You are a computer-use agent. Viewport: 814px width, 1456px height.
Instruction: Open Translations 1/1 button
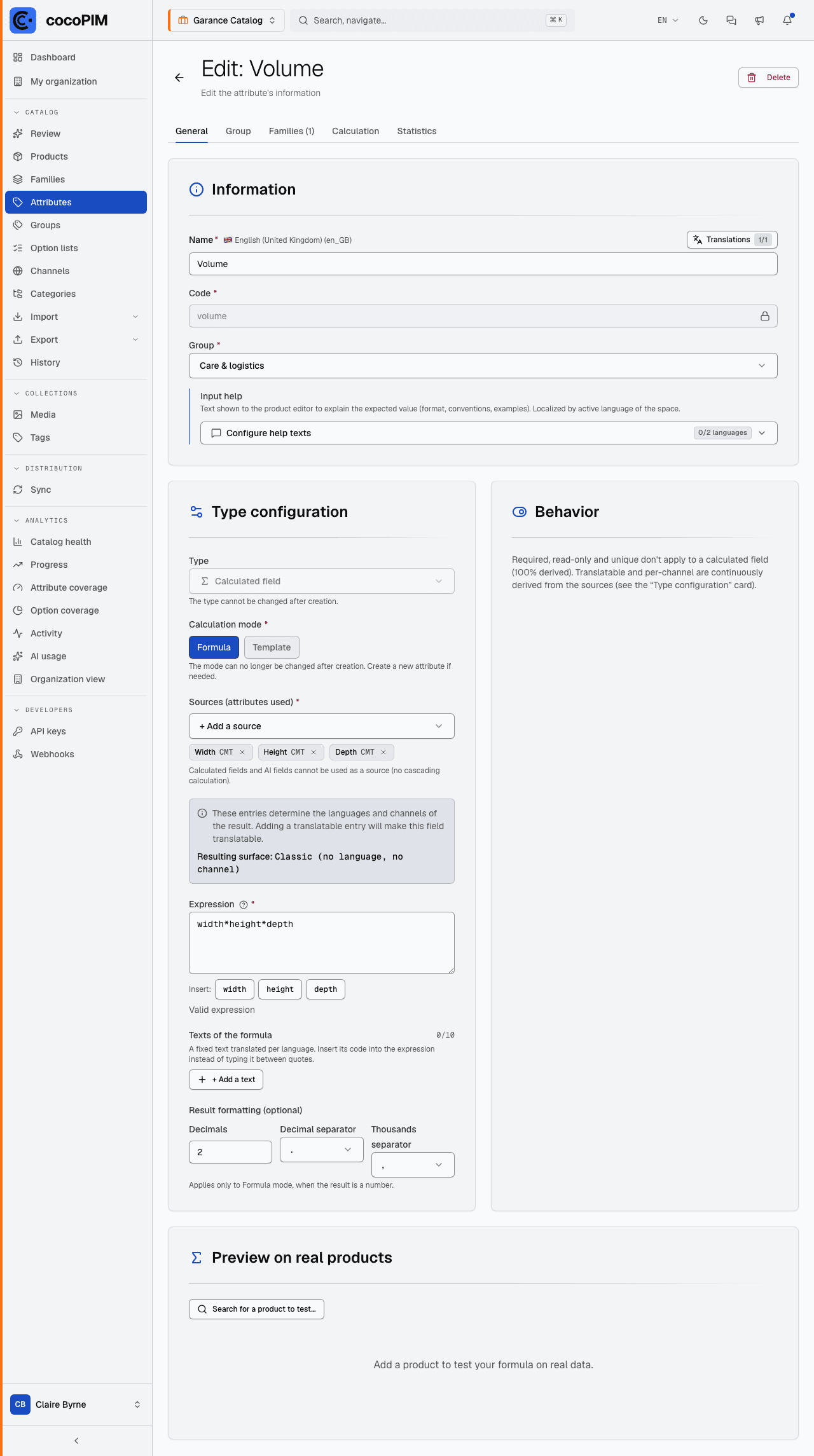point(732,240)
